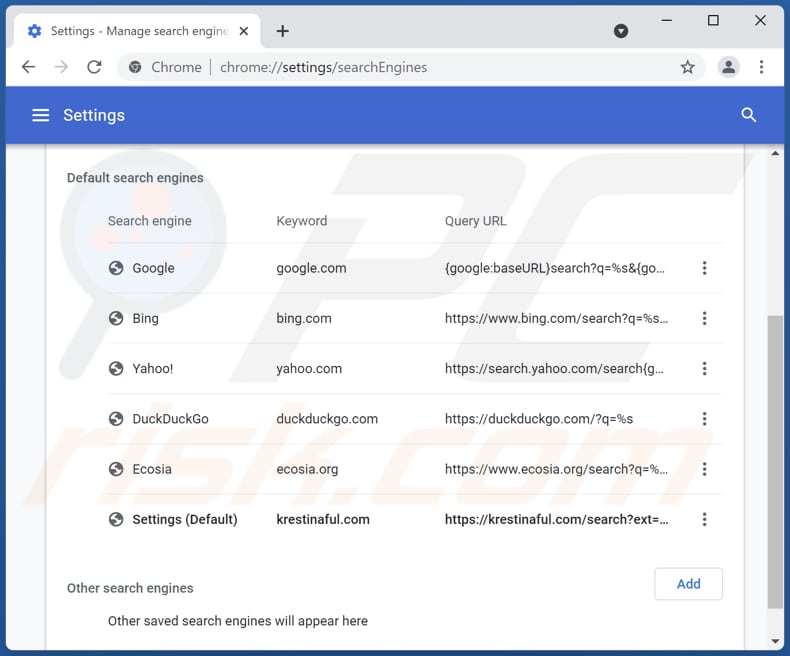Viewport: 790px width, 656px height.
Task: Click the vertical scrollbar thumb
Action: click(x=775, y=460)
